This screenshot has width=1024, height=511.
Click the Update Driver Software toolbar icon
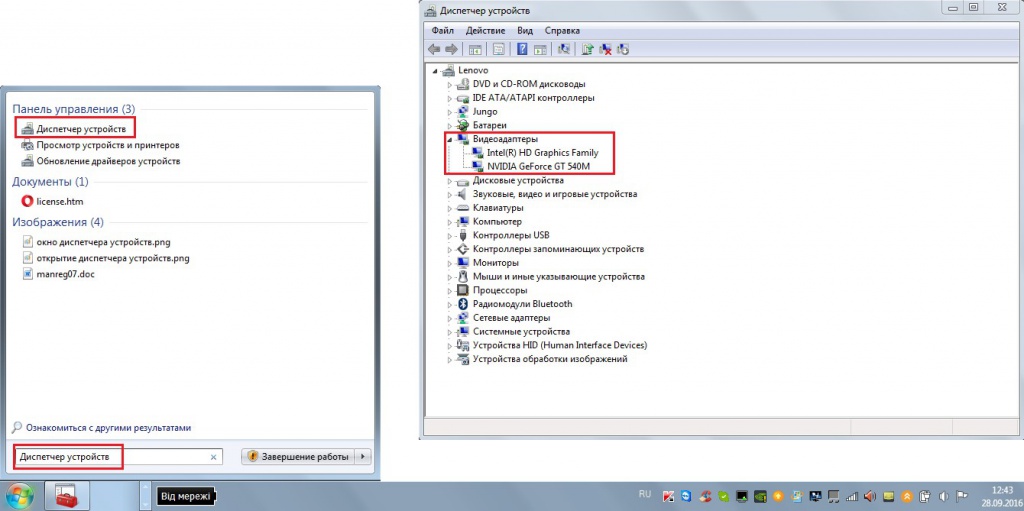point(588,50)
